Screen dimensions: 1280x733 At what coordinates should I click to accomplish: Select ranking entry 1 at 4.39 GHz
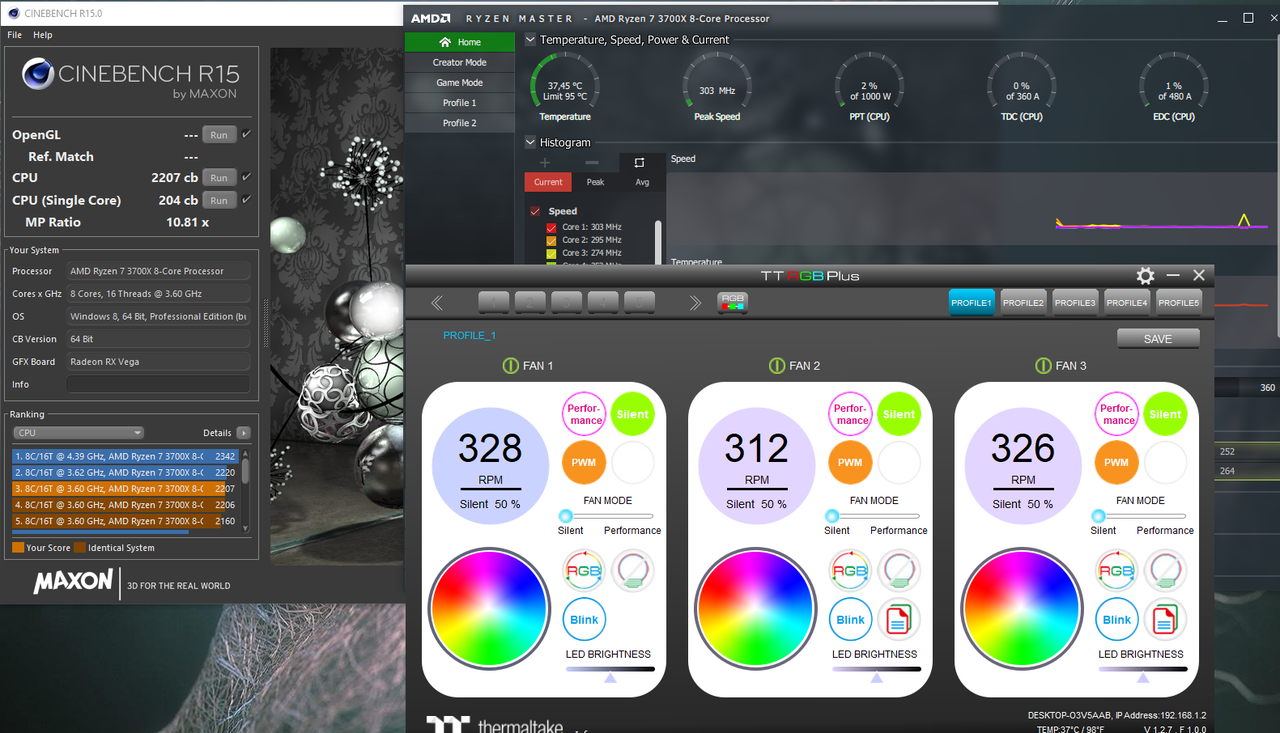(x=125, y=456)
